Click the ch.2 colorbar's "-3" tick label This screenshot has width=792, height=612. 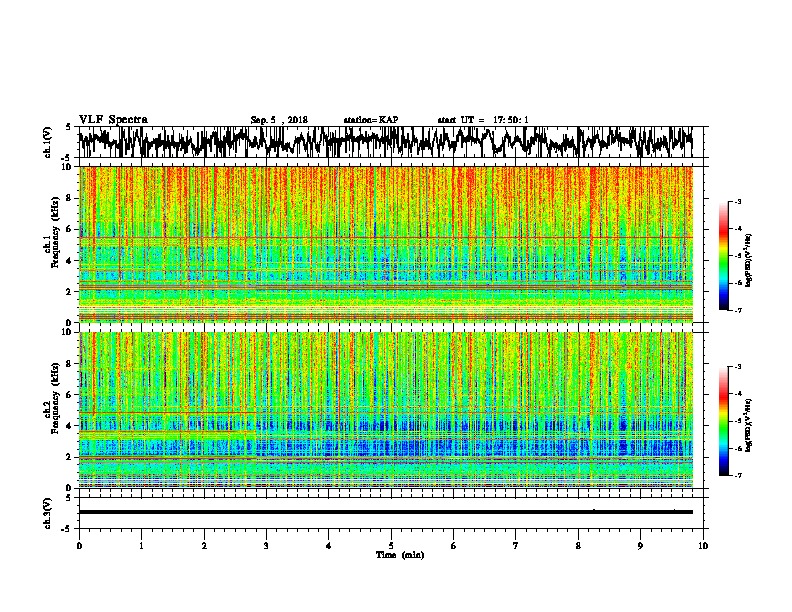point(737,367)
